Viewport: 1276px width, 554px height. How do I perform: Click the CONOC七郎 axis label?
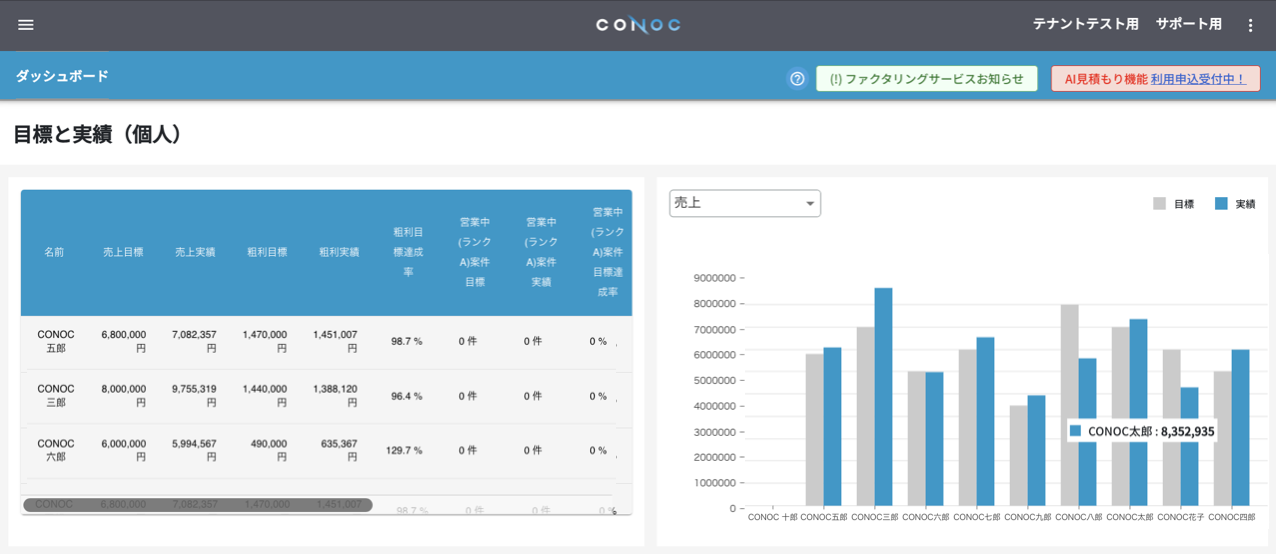[976, 518]
